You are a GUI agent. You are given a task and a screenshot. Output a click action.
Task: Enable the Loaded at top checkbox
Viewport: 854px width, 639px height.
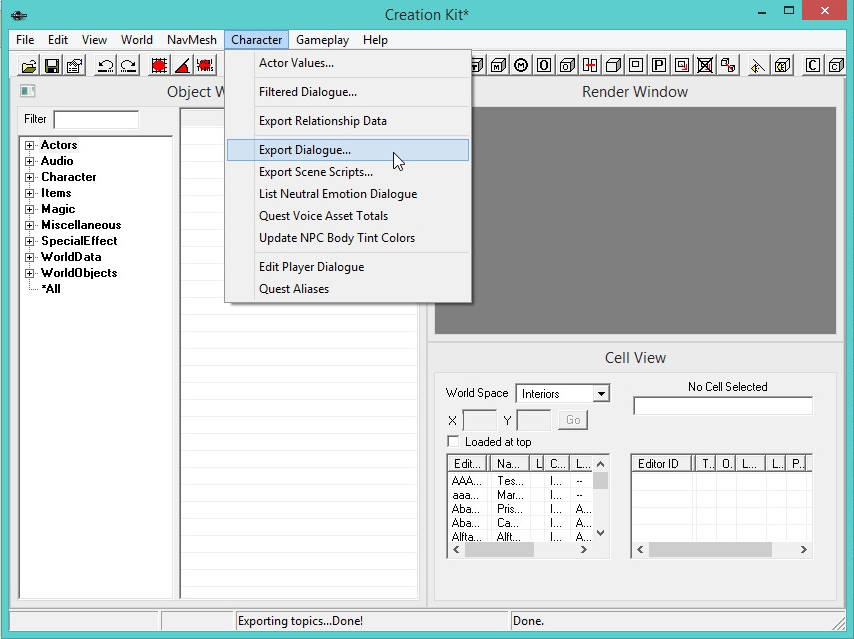(x=453, y=441)
